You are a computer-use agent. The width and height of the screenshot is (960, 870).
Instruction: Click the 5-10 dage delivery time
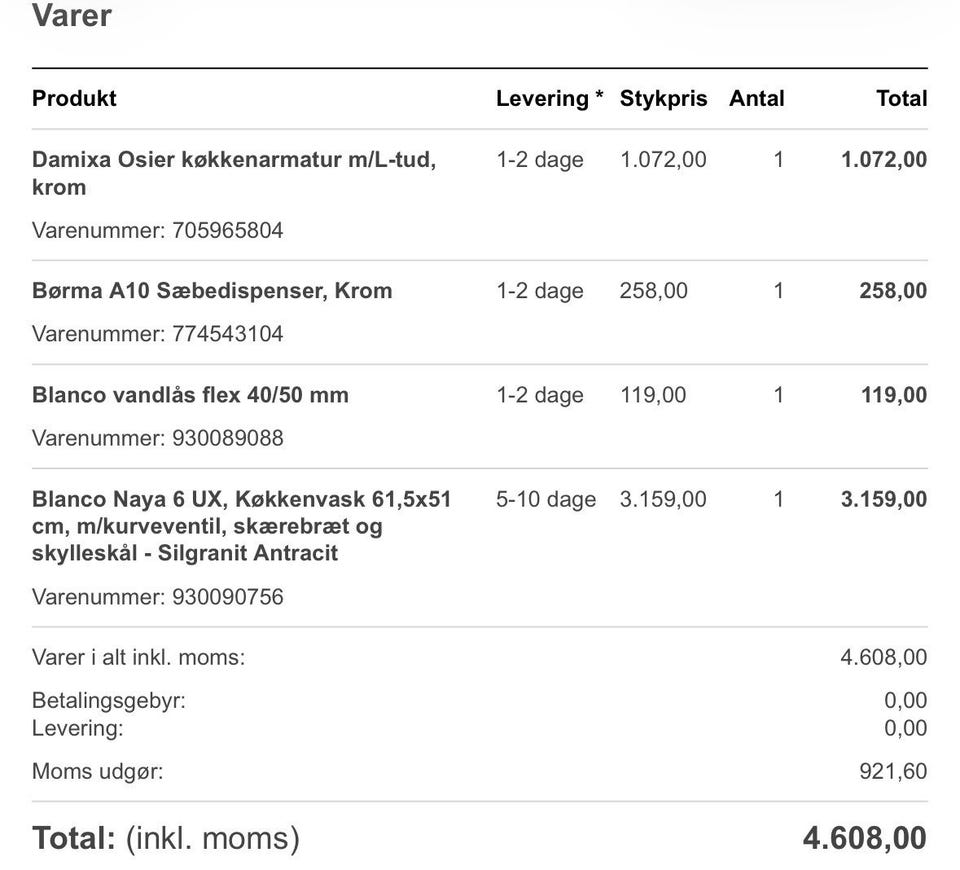tap(546, 499)
